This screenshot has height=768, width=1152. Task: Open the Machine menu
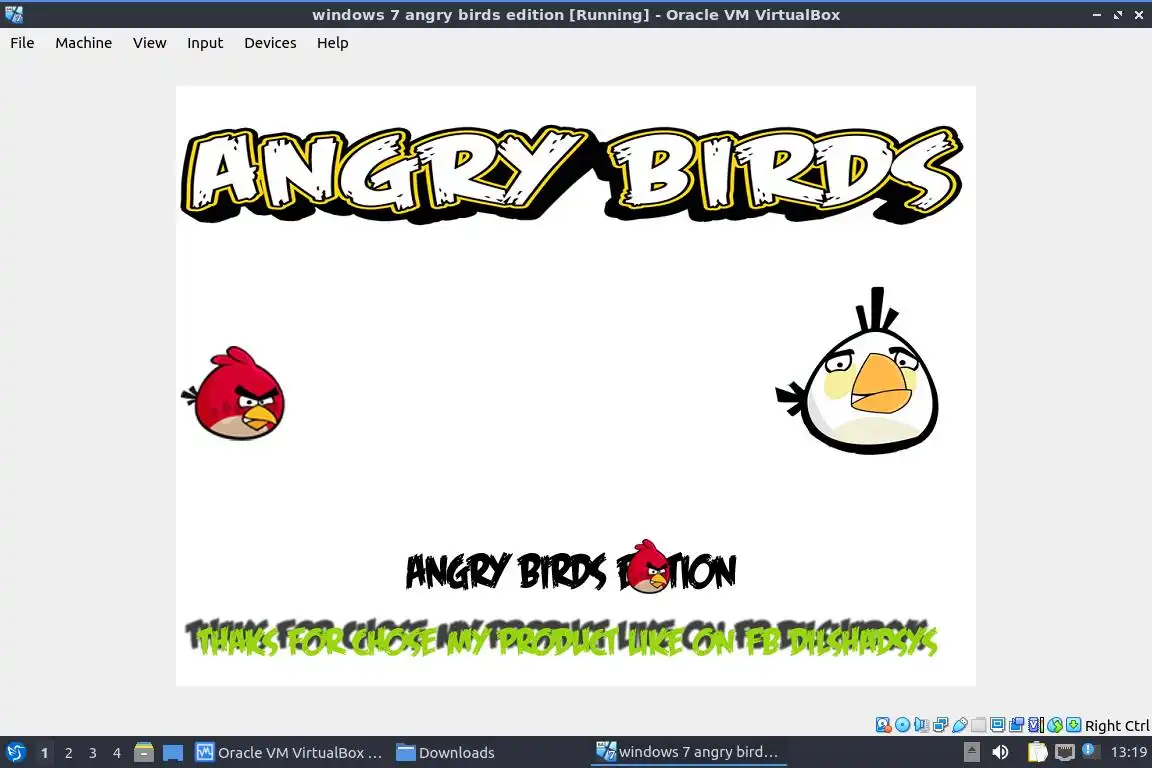pos(83,43)
